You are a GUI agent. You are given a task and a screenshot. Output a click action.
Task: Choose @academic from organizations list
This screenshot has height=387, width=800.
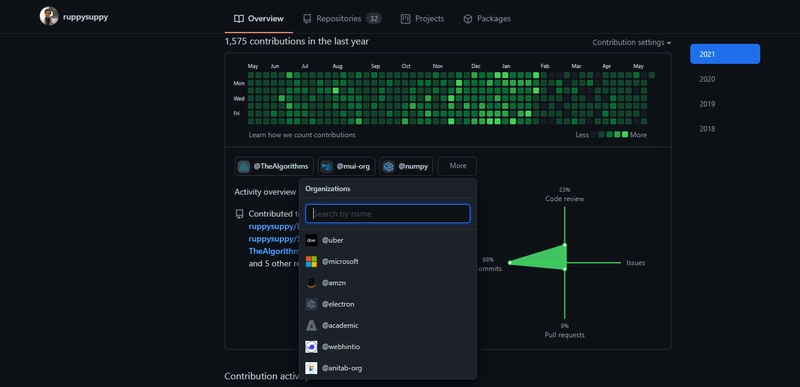pyautogui.click(x=388, y=325)
